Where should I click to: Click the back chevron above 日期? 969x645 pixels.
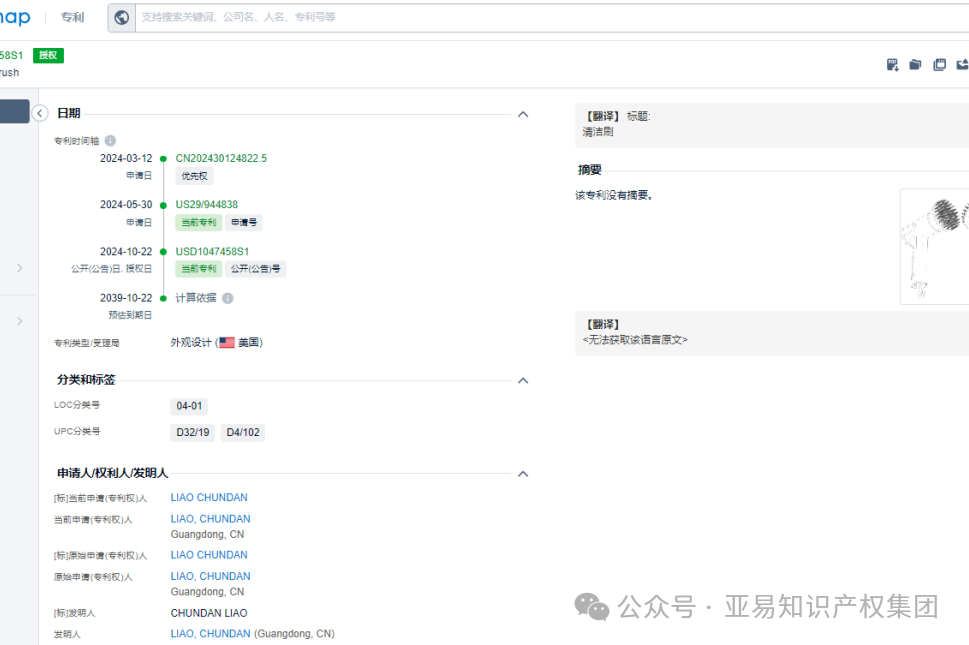tap(40, 112)
